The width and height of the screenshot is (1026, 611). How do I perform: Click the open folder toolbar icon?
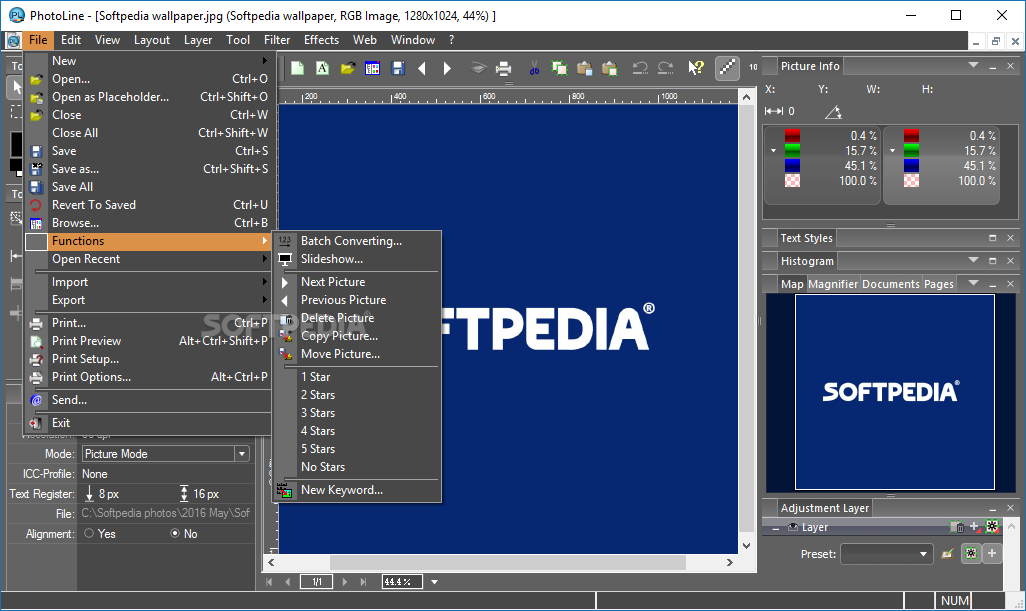[x=347, y=68]
